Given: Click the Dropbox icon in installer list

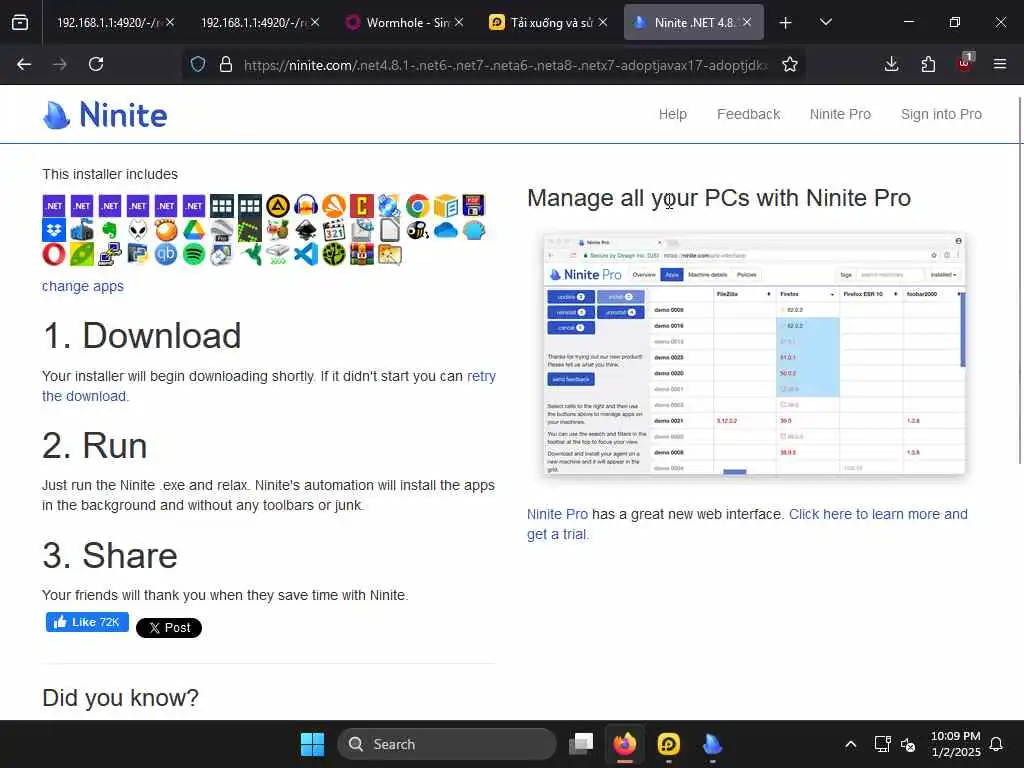Looking at the screenshot, I should pos(54,231).
